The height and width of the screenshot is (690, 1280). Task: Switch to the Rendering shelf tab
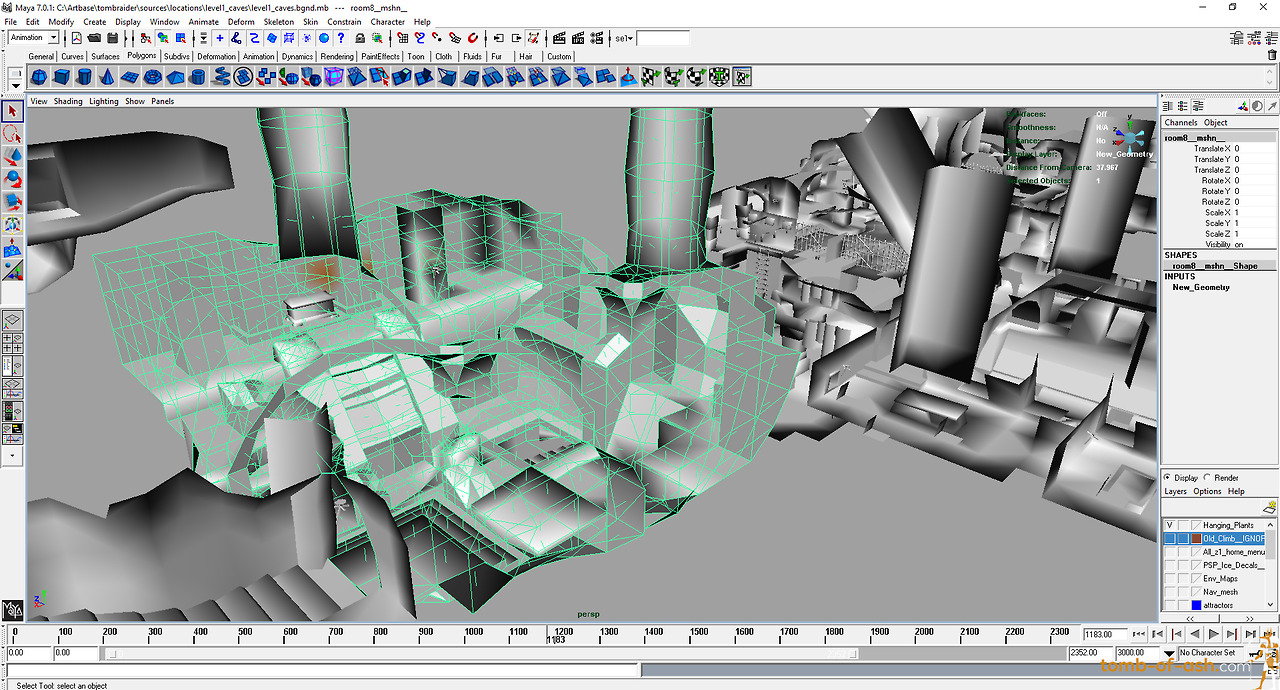tap(337, 56)
